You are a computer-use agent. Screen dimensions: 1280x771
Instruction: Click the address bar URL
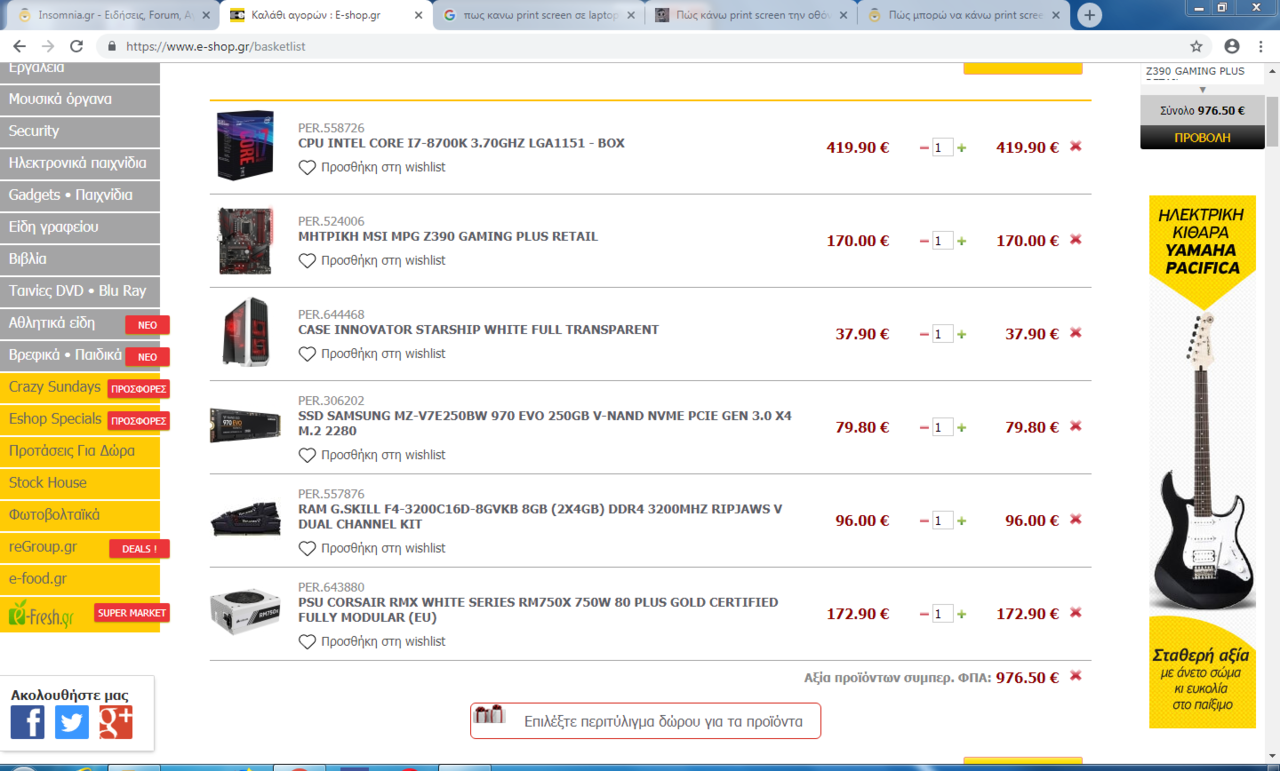coord(215,46)
